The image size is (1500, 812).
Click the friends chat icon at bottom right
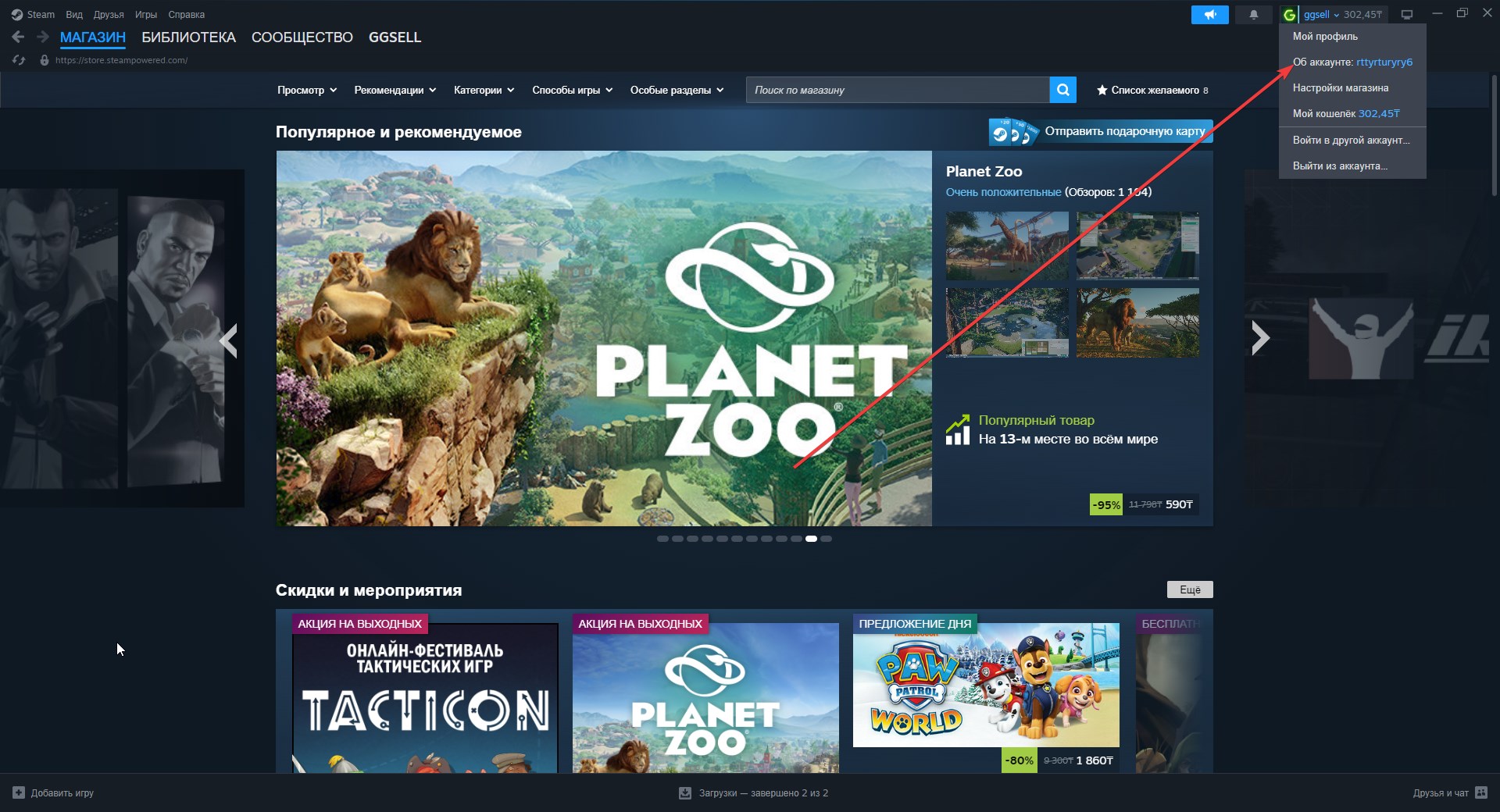[x=1481, y=792]
